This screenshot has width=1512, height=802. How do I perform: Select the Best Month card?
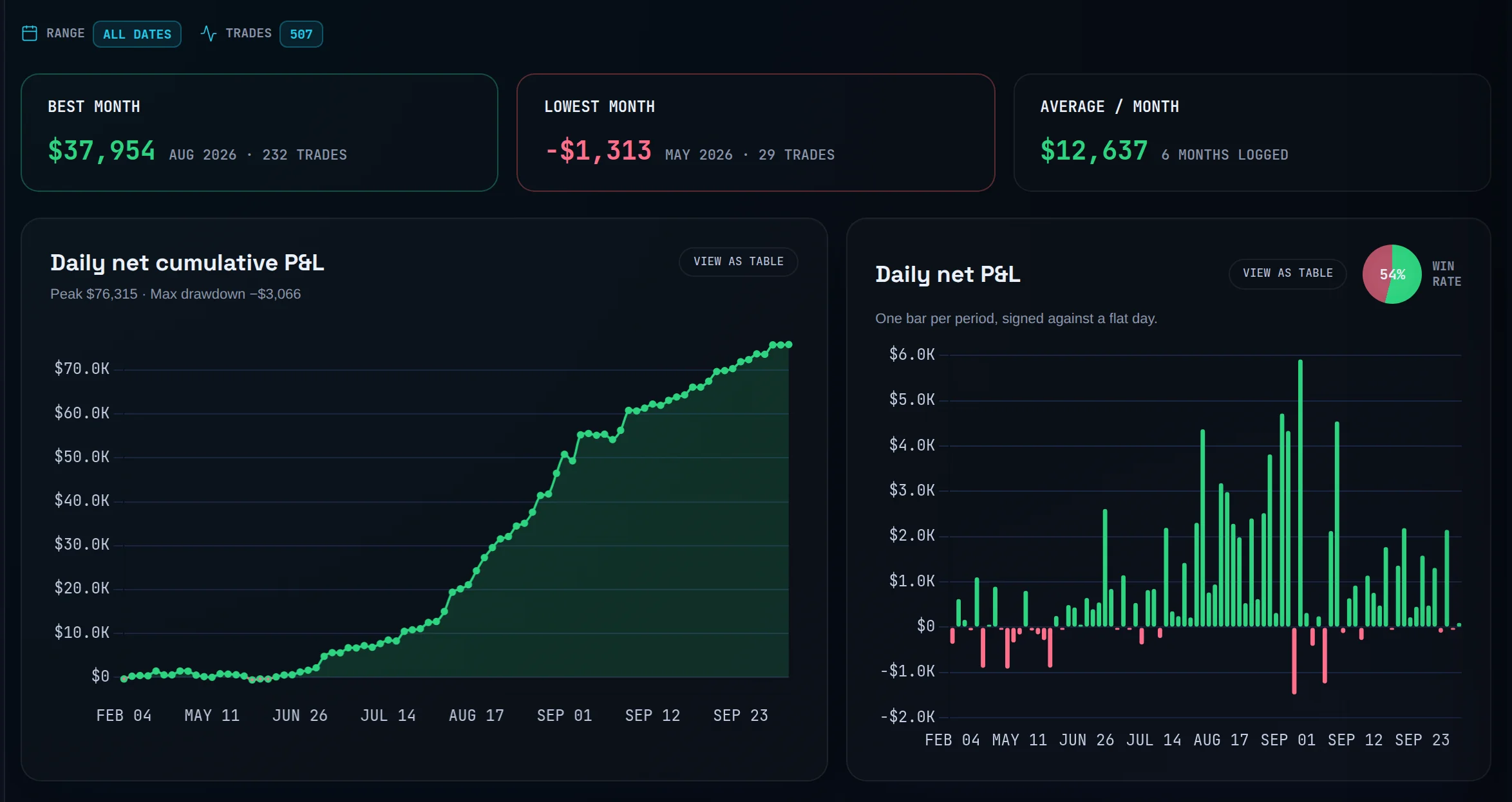click(260, 133)
